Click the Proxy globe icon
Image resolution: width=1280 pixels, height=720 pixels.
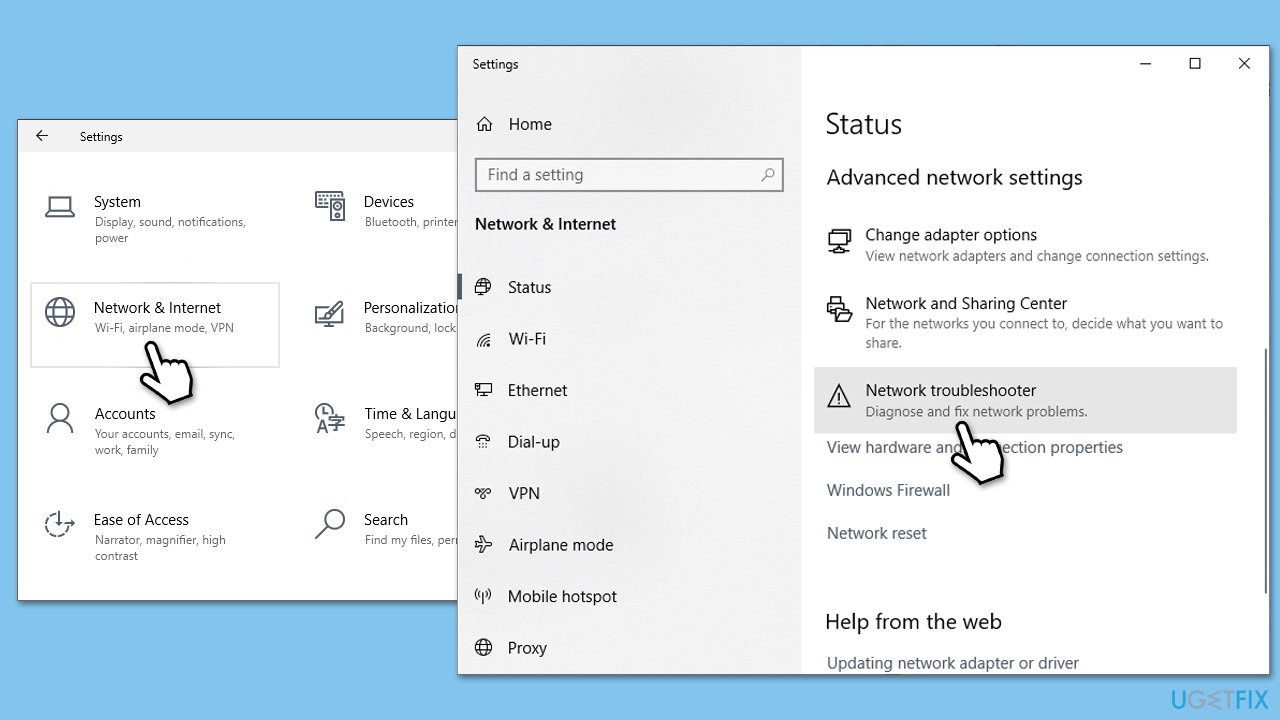point(484,648)
